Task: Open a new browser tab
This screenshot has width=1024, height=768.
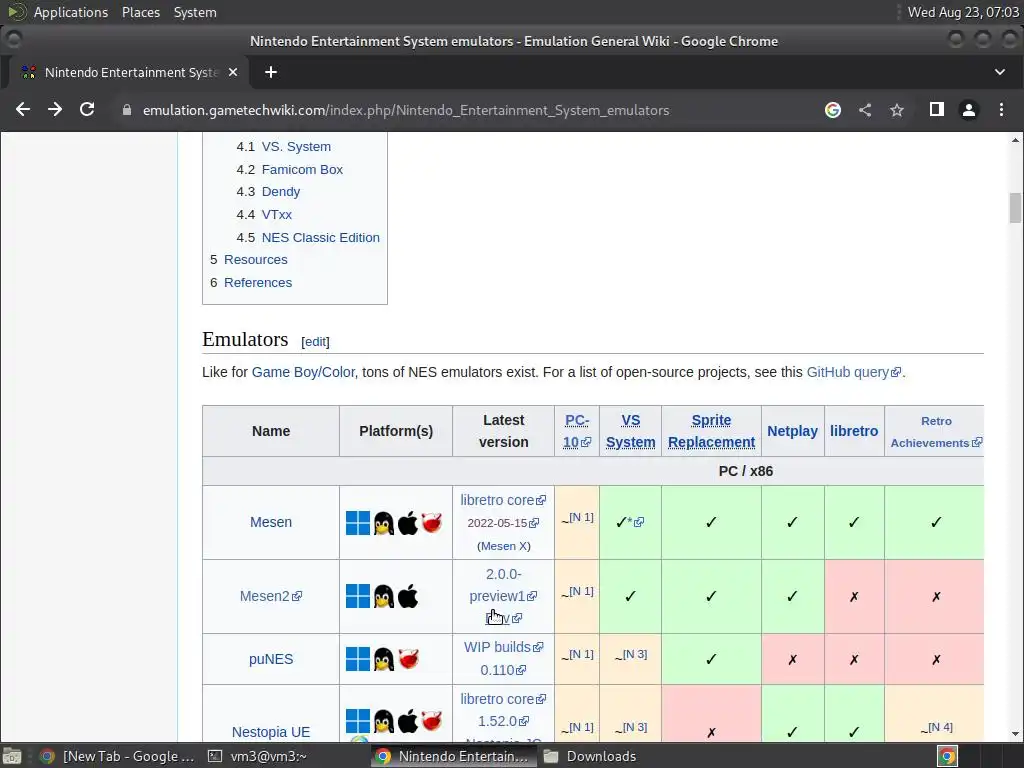Action: (x=270, y=72)
